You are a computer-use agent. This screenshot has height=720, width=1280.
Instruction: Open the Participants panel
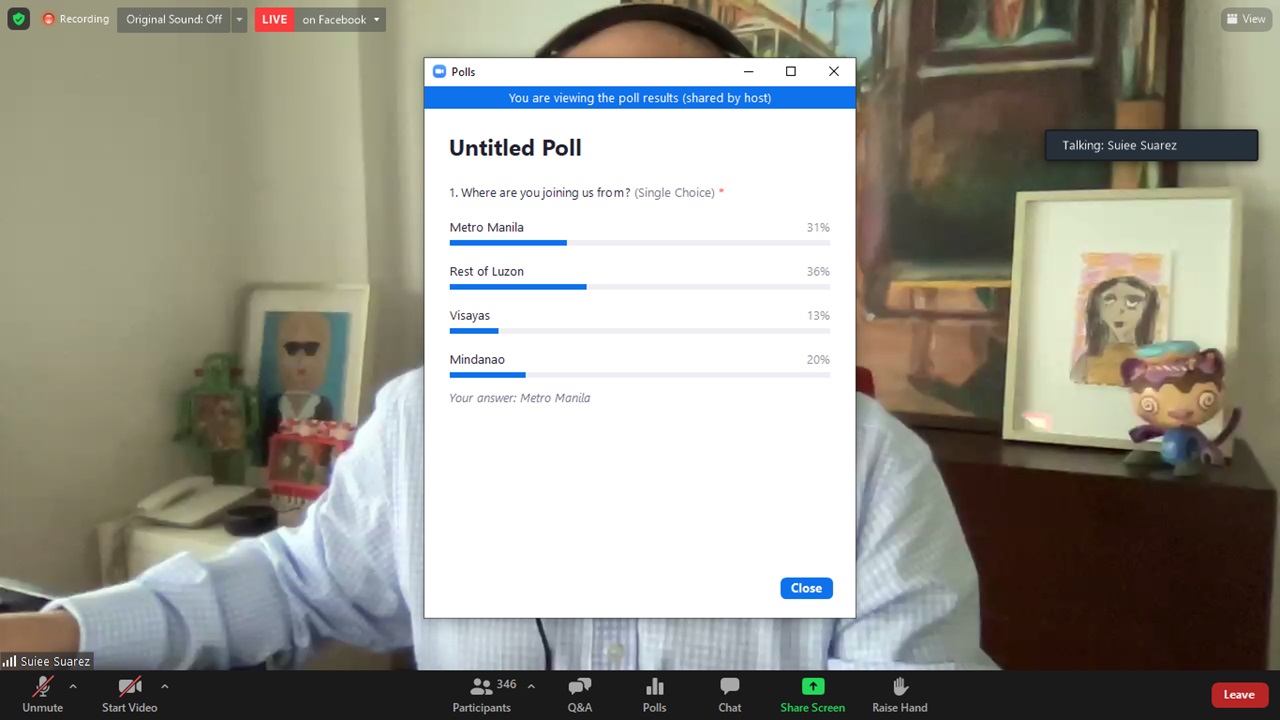[481, 694]
